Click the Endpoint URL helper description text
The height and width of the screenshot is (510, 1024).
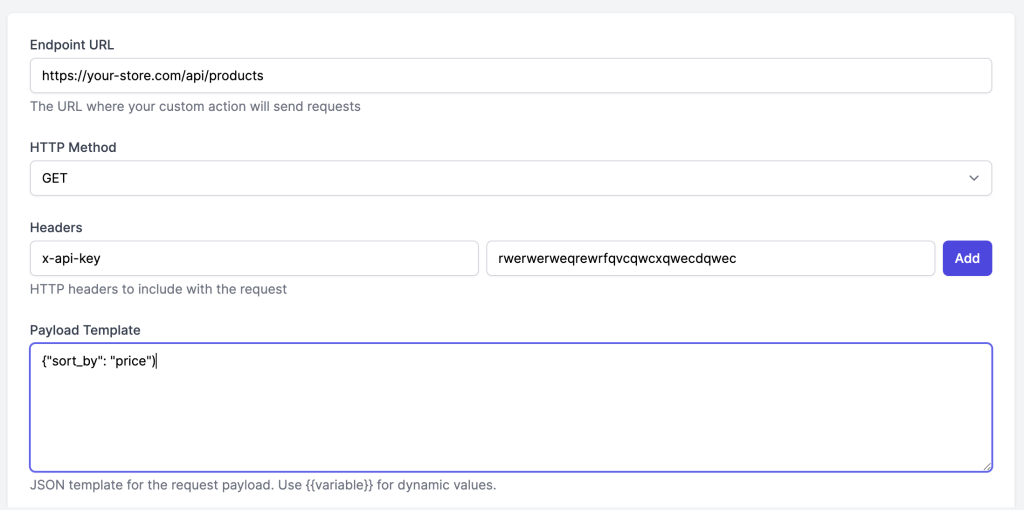(195, 106)
